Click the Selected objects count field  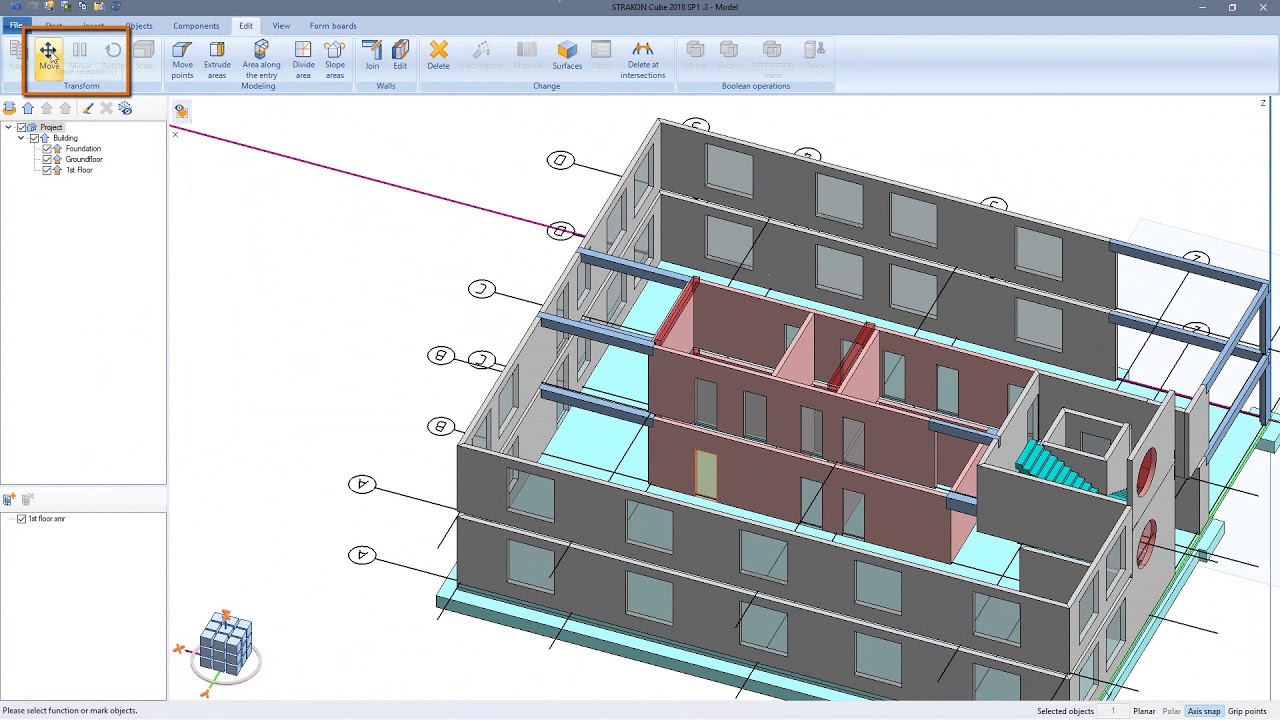click(x=1113, y=711)
